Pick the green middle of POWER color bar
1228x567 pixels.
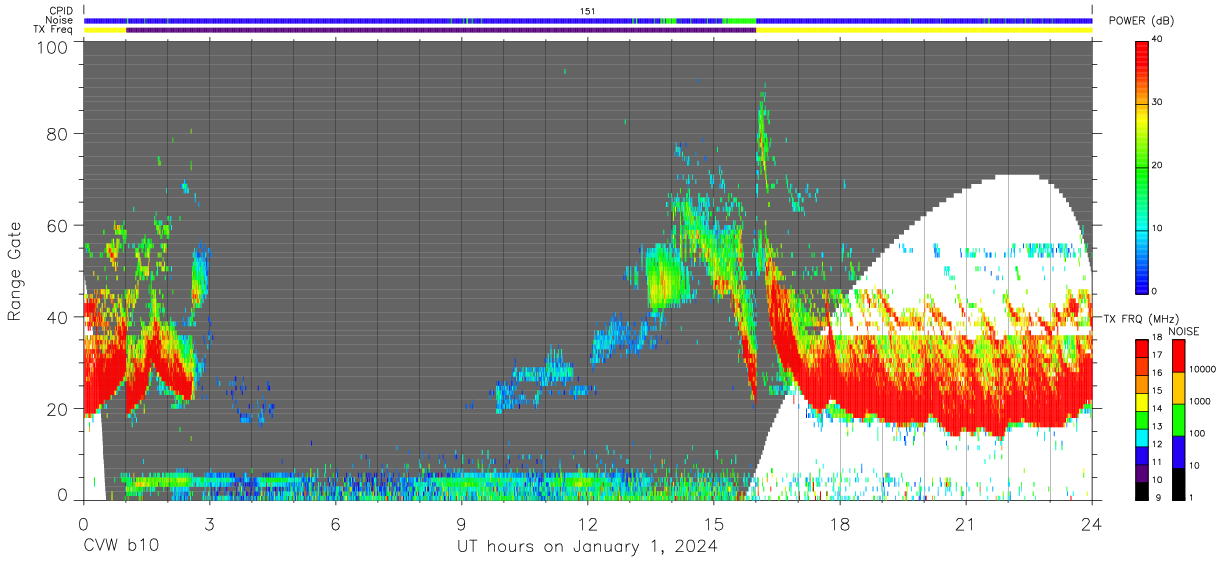click(x=1142, y=166)
